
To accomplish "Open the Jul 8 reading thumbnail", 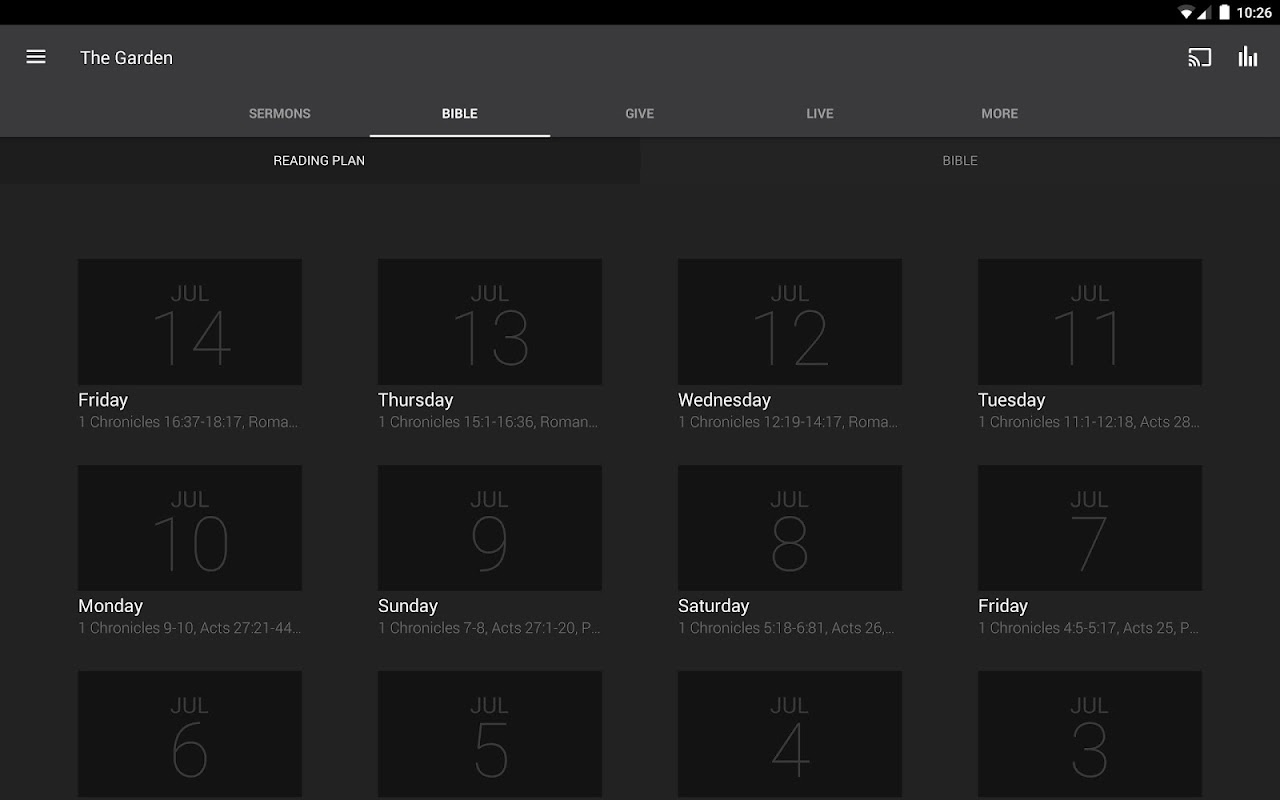I will (790, 528).
